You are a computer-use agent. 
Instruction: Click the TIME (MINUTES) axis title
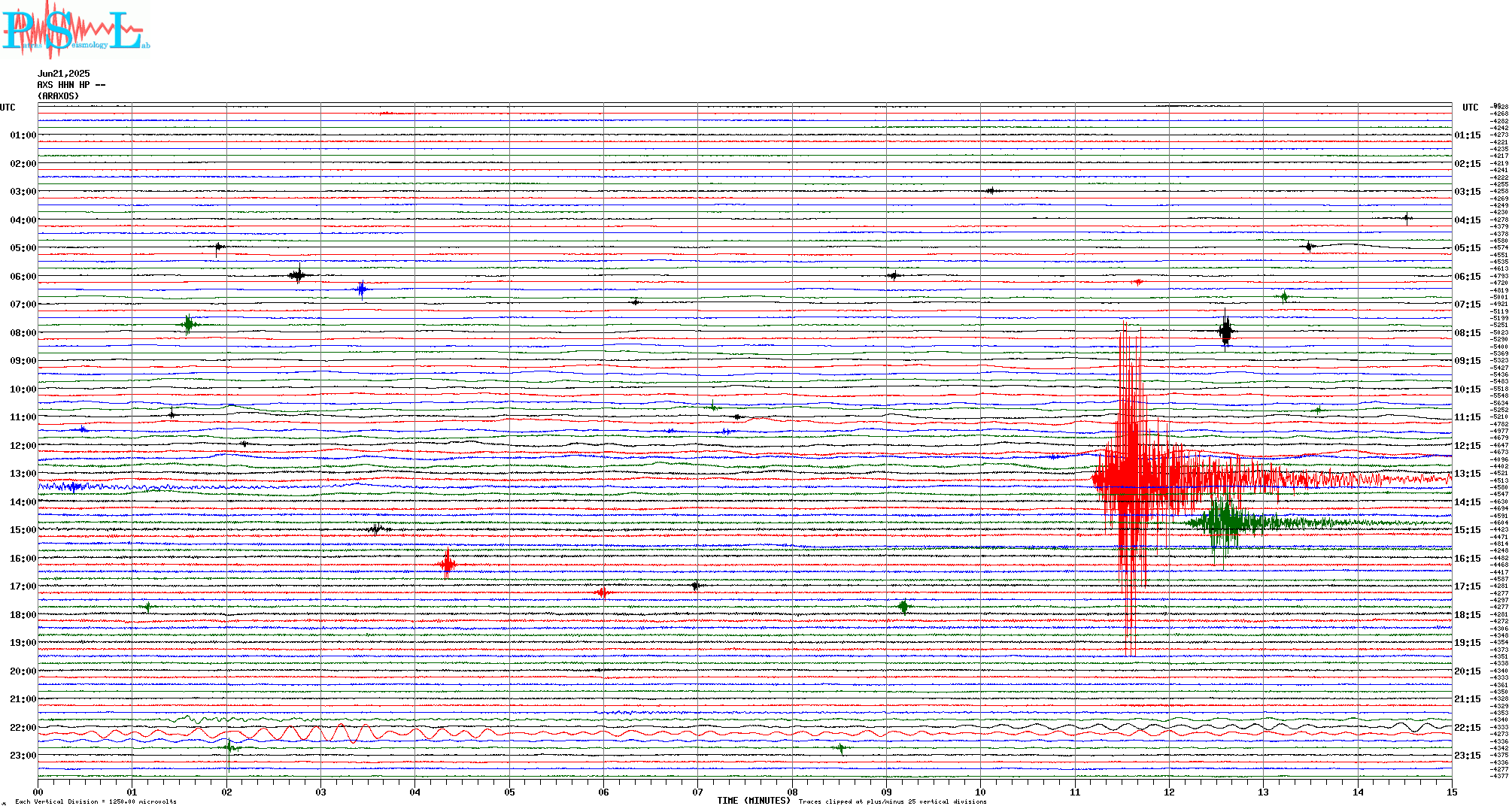754,801
